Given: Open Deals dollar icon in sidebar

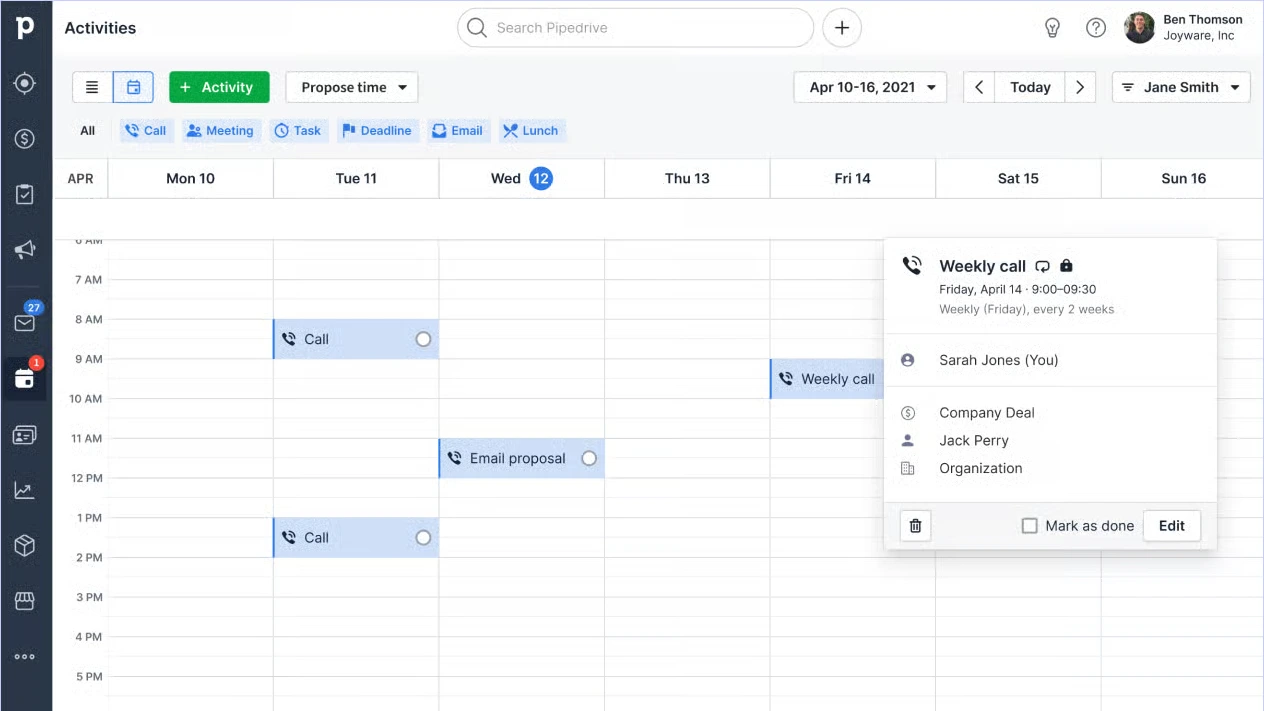Looking at the screenshot, I should coord(25,139).
